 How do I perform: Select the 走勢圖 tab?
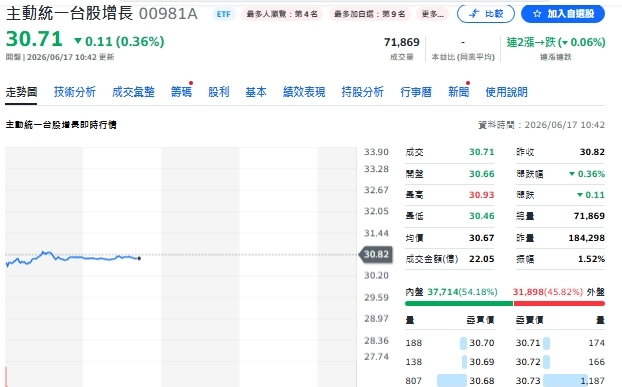pos(21,92)
